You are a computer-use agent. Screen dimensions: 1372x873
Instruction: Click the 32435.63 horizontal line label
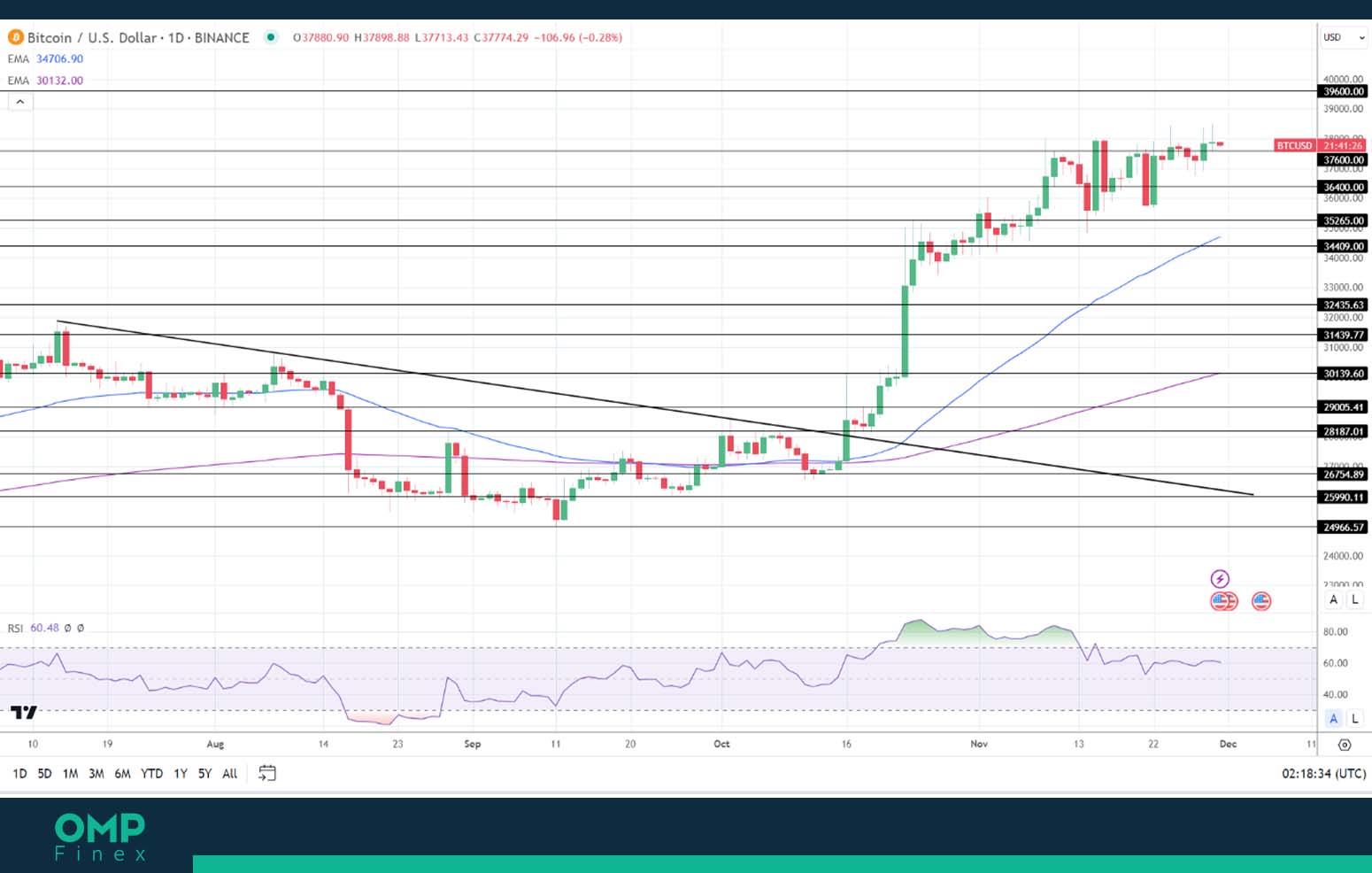point(1344,305)
